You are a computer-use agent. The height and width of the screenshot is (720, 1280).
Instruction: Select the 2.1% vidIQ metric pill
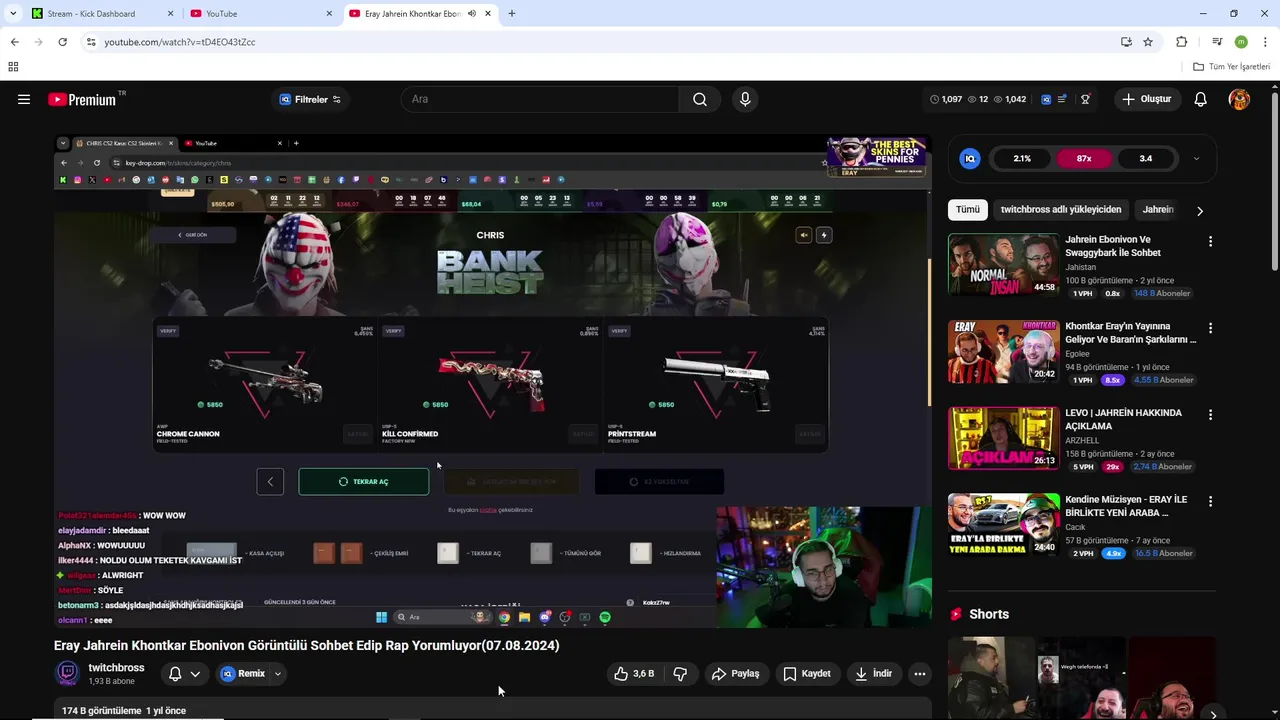click(x=1022, y=158)
